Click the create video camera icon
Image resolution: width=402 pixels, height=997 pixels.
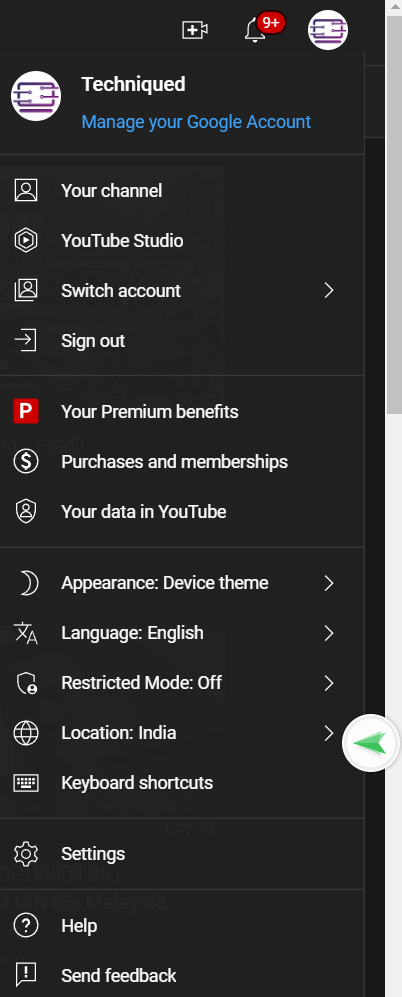pyautogui.click(x=195, y=30)
